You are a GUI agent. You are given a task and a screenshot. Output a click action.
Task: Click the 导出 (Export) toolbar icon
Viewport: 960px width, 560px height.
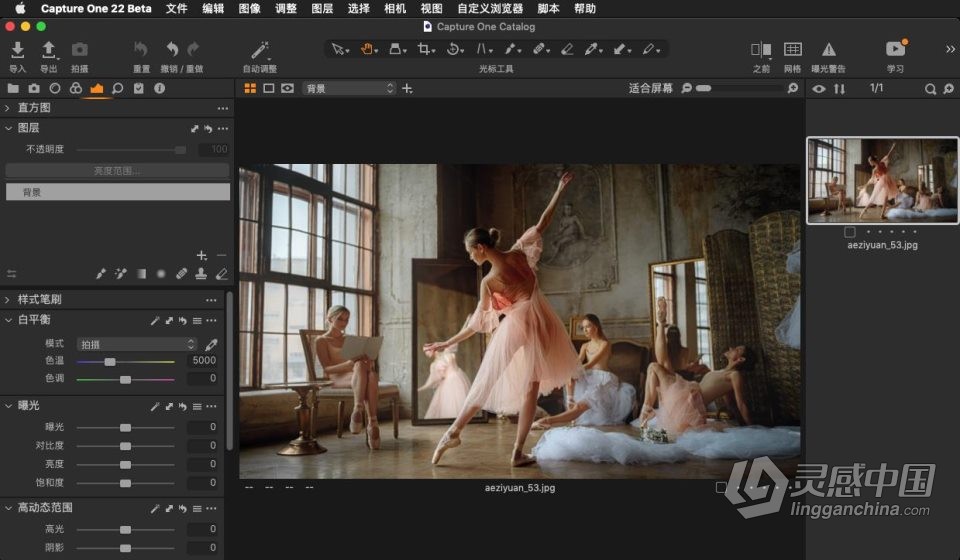(x=48, y=50)
